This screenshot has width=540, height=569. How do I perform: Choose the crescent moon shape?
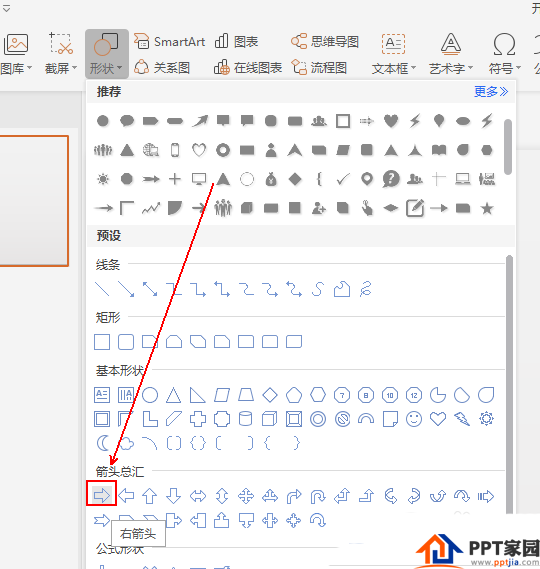coord(103,443)
